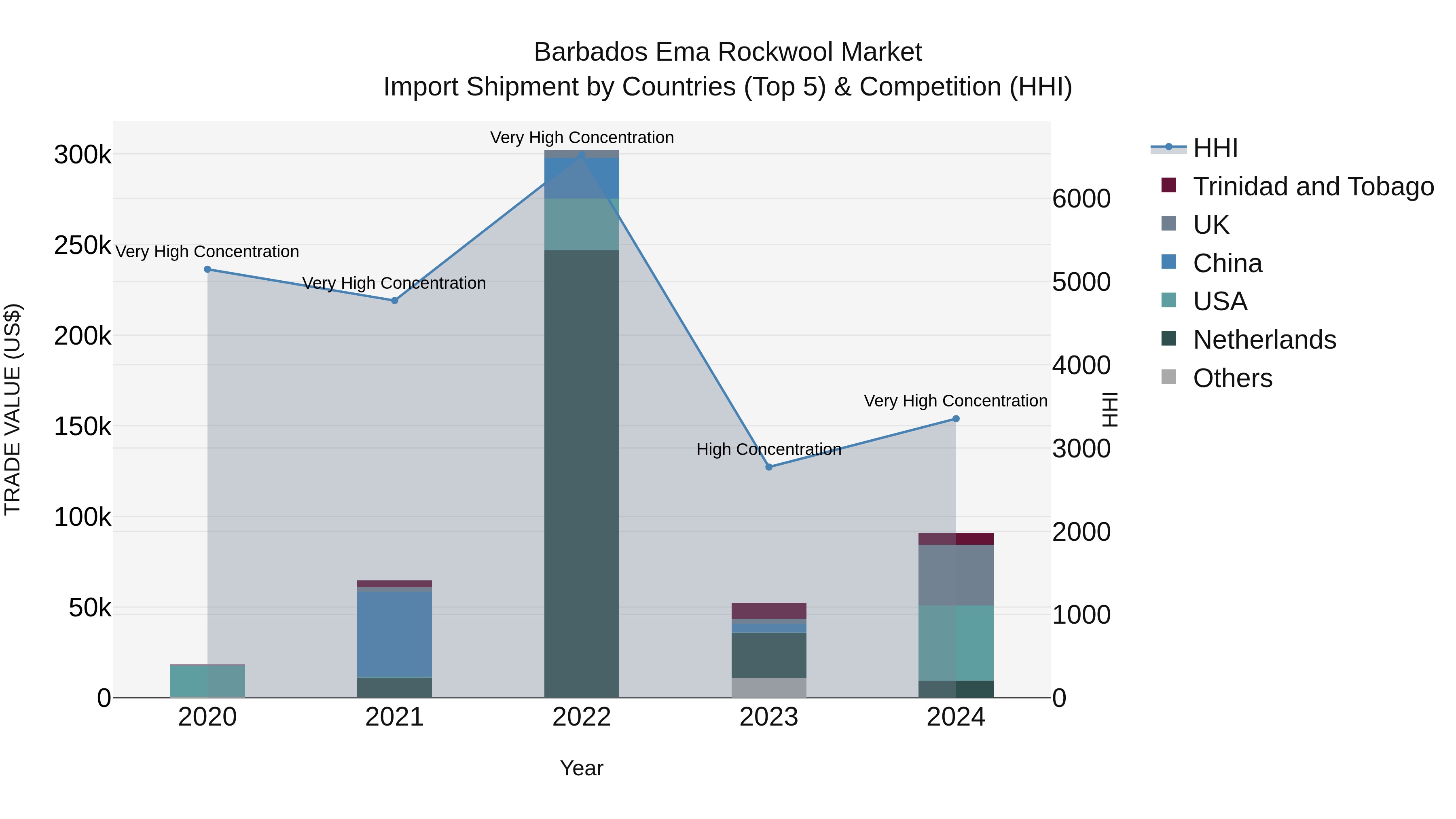Click 'Very High Concentration' label above 2024
The image size is (1456, 819).
coord(956,401)
